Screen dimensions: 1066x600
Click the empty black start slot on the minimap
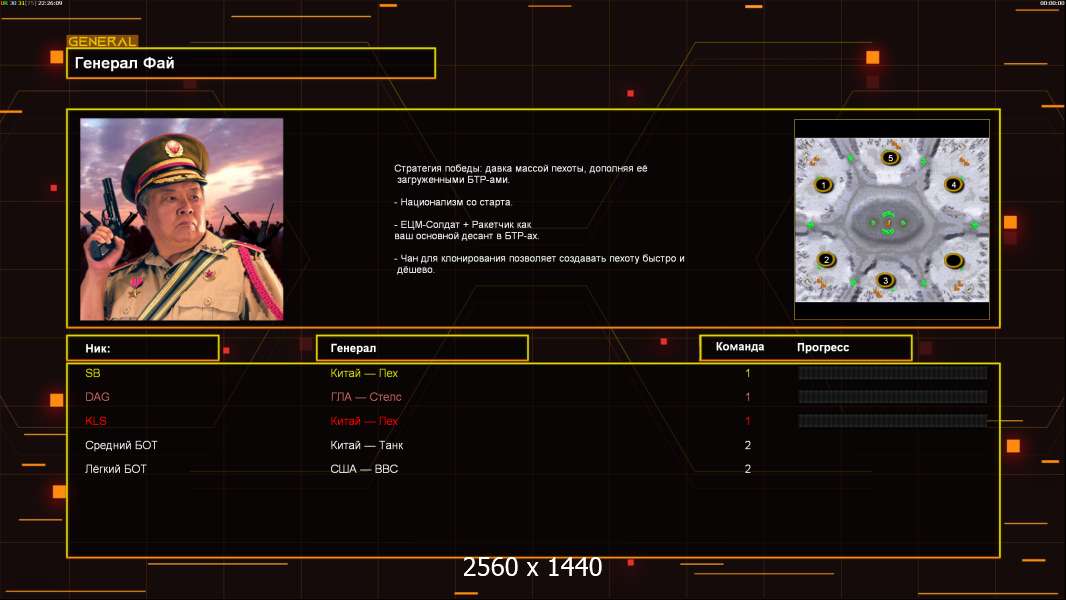(954, 260)
